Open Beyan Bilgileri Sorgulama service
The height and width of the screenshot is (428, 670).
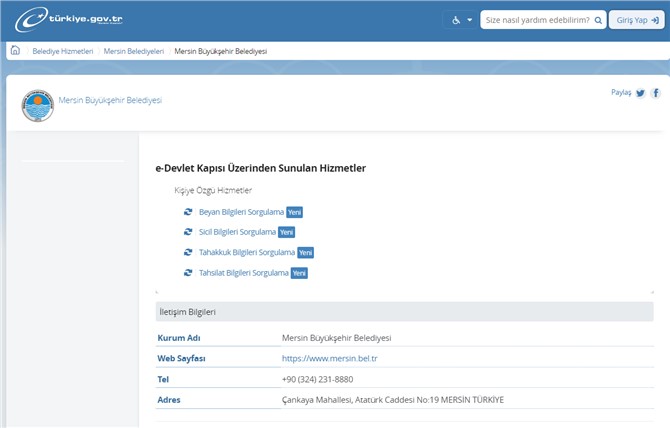pos(241,212)
